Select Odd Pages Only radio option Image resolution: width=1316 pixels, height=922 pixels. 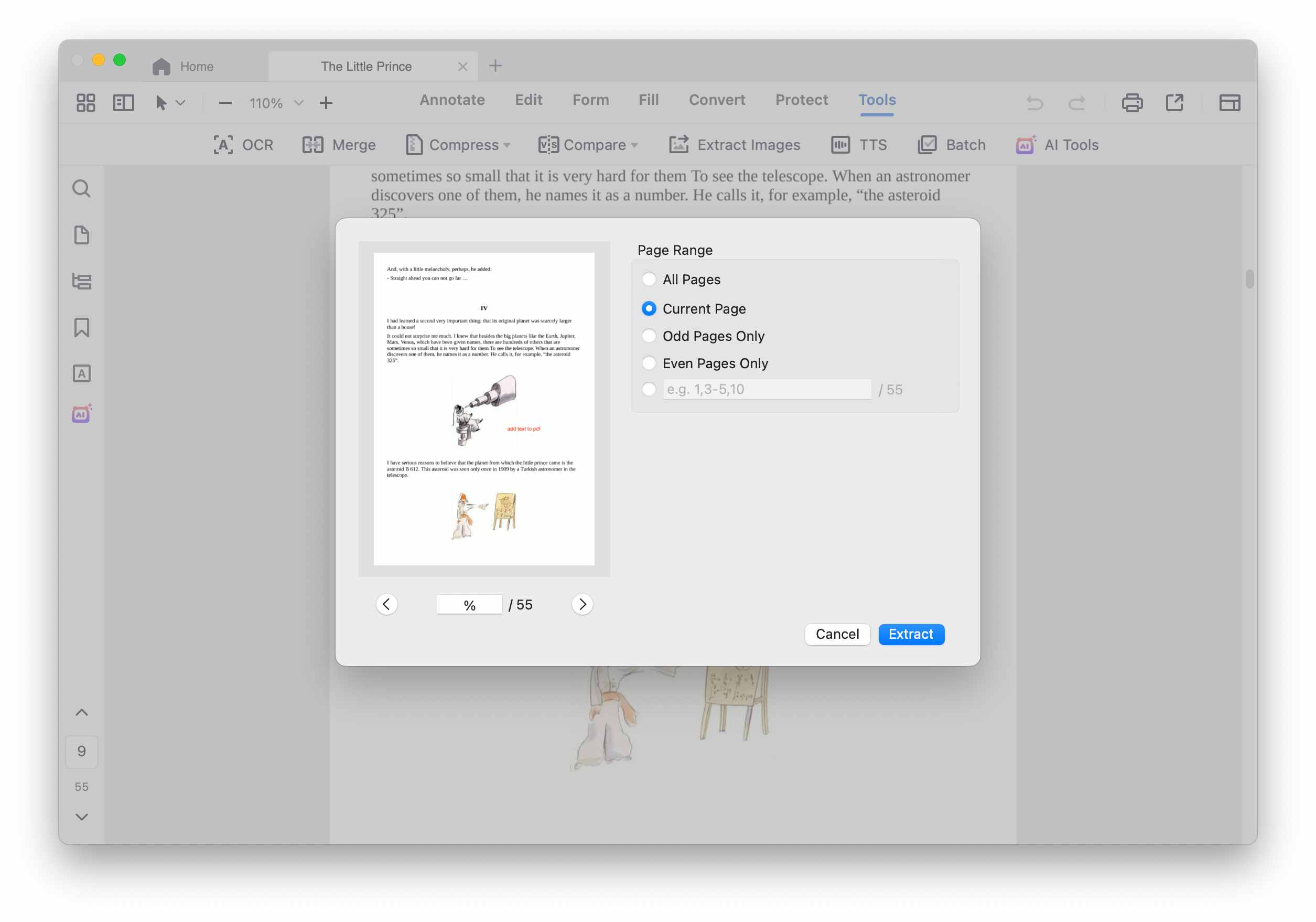[x=649, y=336]
